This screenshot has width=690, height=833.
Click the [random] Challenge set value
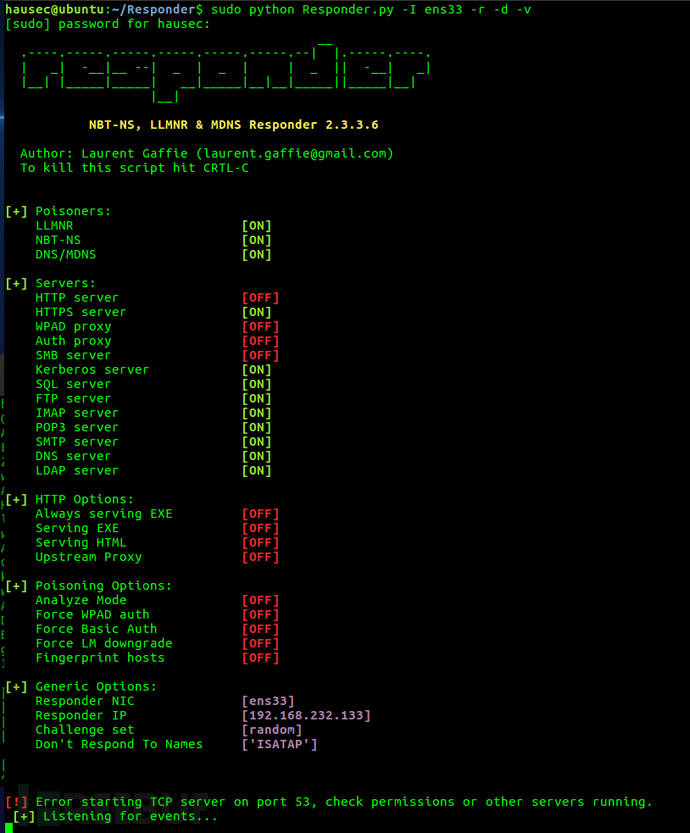tap(272, 729)
